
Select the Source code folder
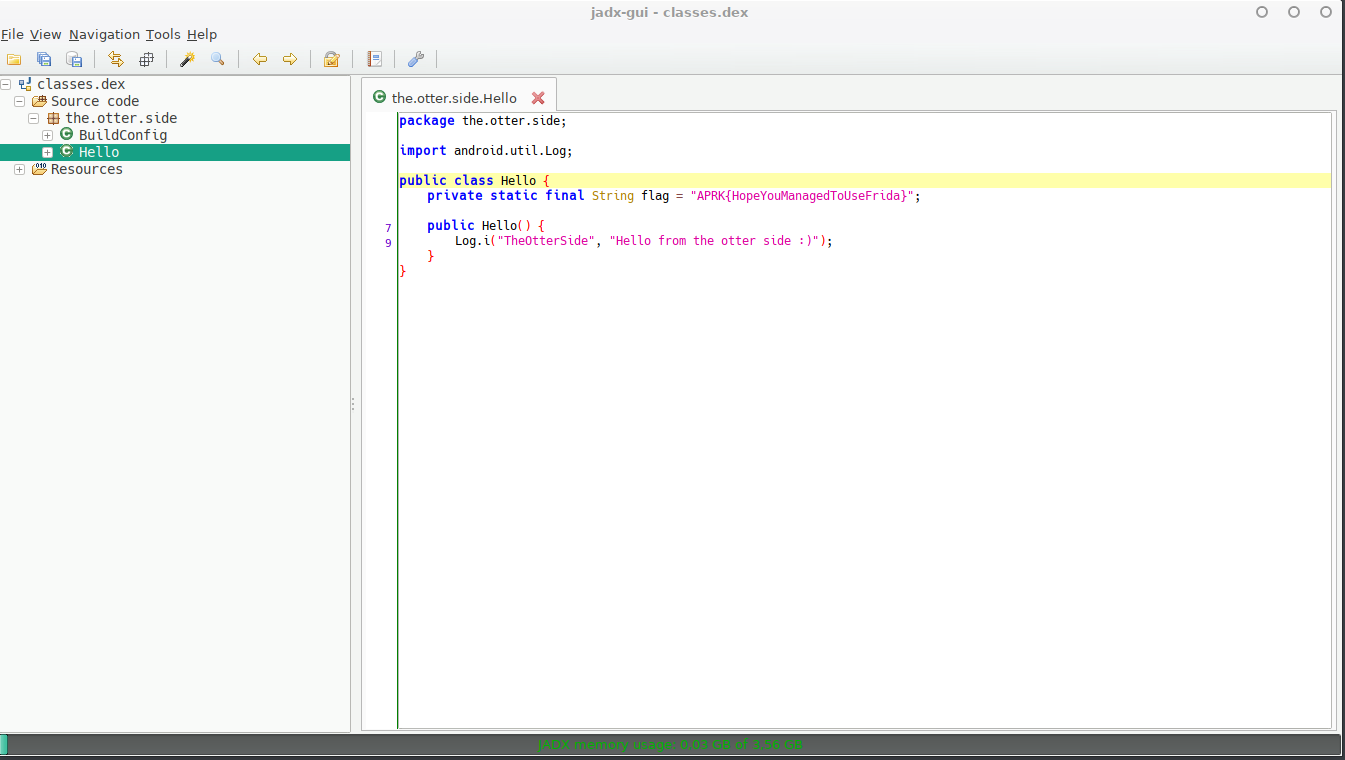click(x=95, y=101)
